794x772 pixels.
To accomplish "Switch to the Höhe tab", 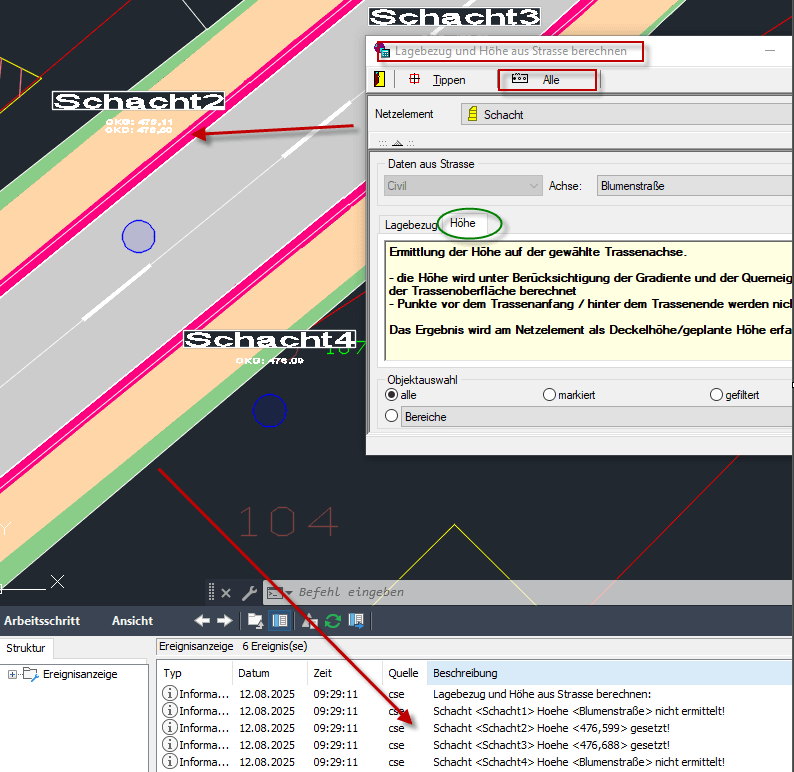I will pyautogui.click(x=463, y=223).
